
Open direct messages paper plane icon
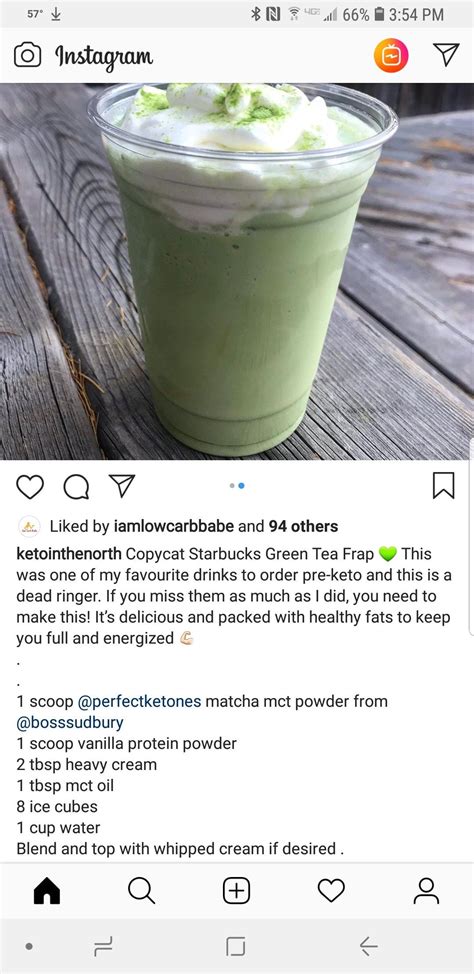446,55
